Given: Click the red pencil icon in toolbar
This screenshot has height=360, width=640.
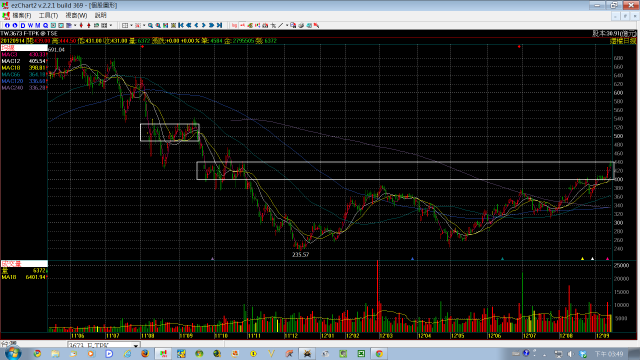Looking at the screenshot, I should (316, 25).
